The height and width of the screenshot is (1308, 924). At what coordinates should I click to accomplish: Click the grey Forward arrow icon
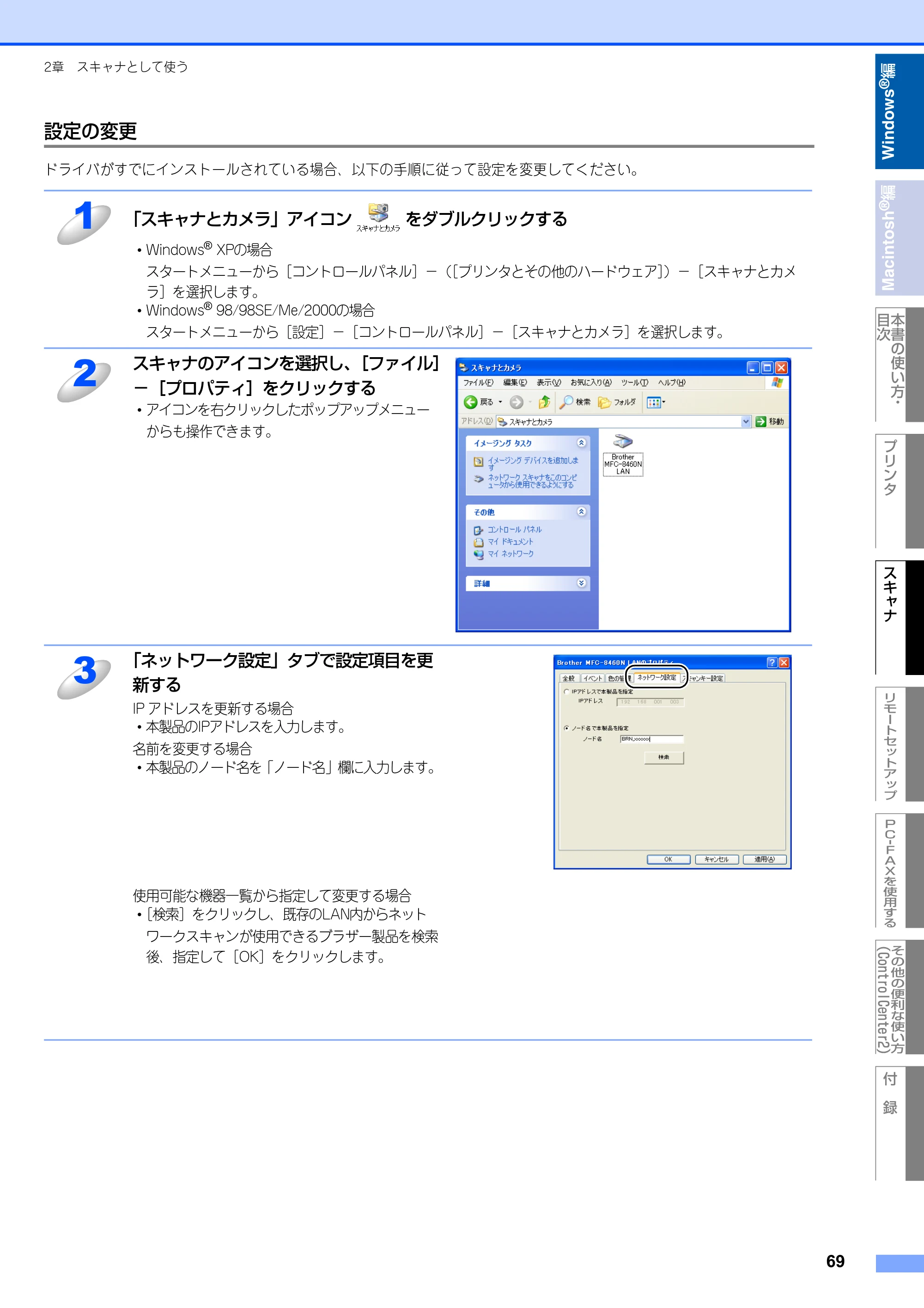[516, 402]
